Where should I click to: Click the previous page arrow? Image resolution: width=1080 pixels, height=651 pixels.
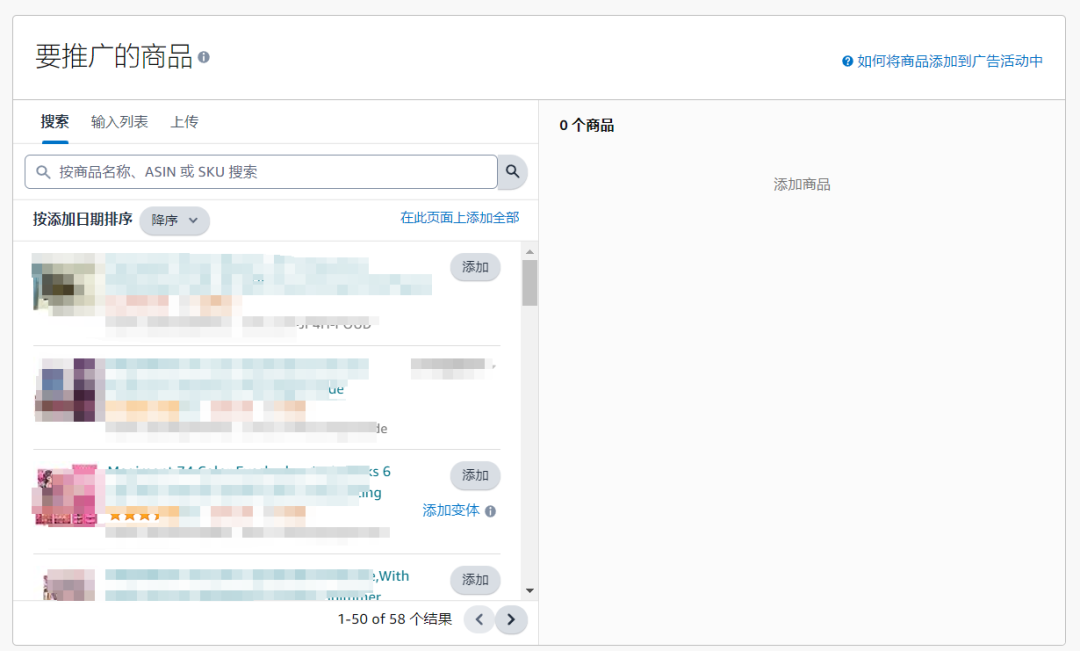479,620
